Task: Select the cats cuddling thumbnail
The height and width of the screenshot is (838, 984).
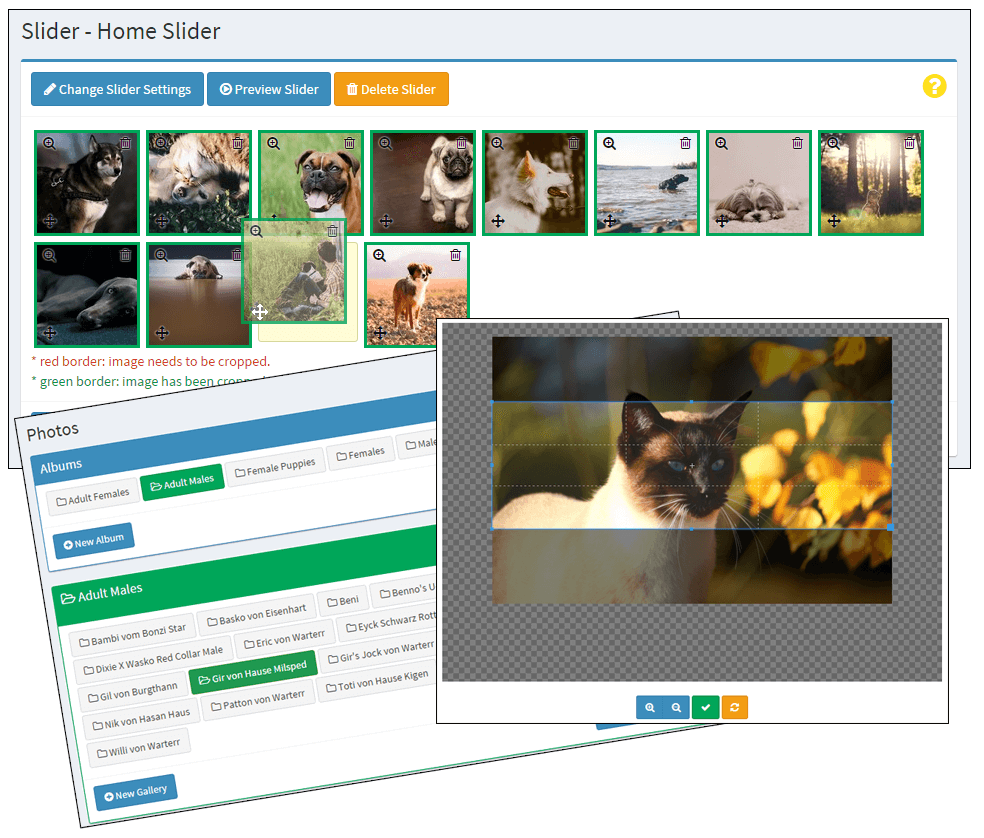Action: click(x=199, y=183)
